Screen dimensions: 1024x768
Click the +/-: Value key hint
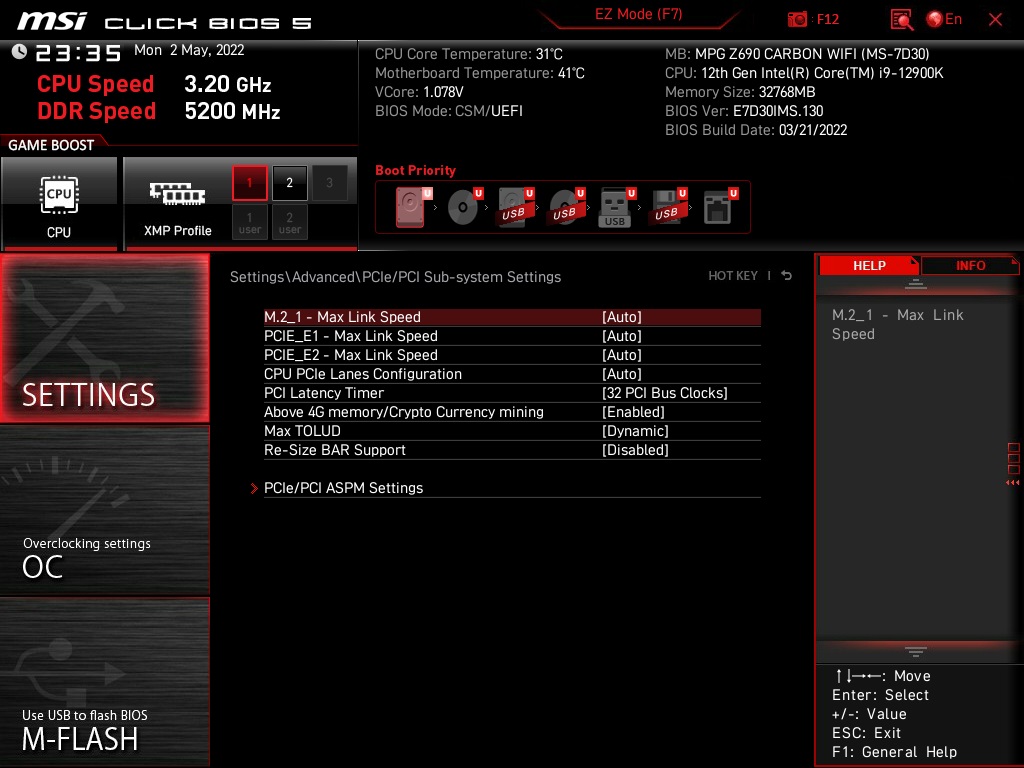pos(869,714)
